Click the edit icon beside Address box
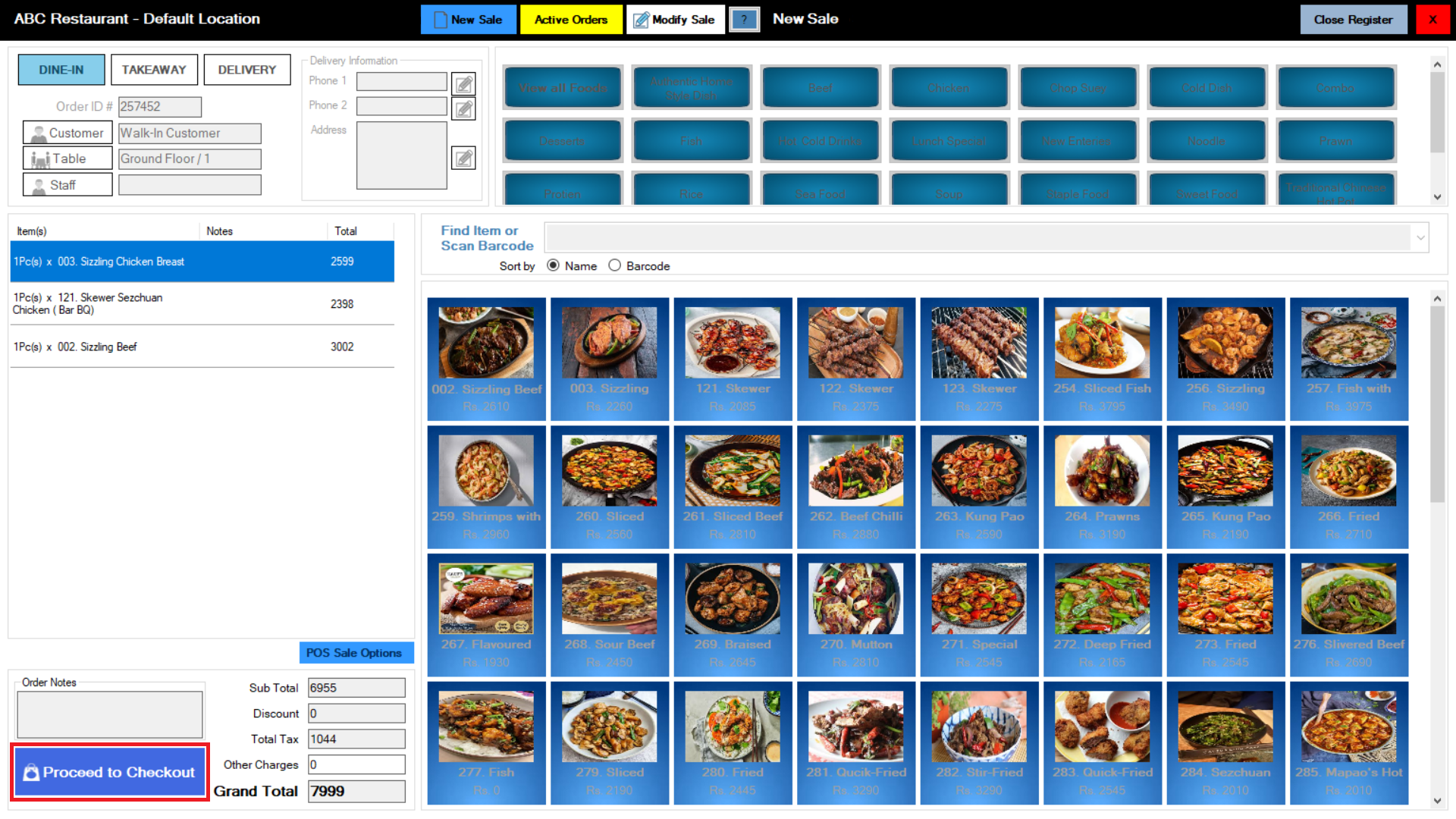The width and height of the screenshot is (1456, 819). click(463, 158)
